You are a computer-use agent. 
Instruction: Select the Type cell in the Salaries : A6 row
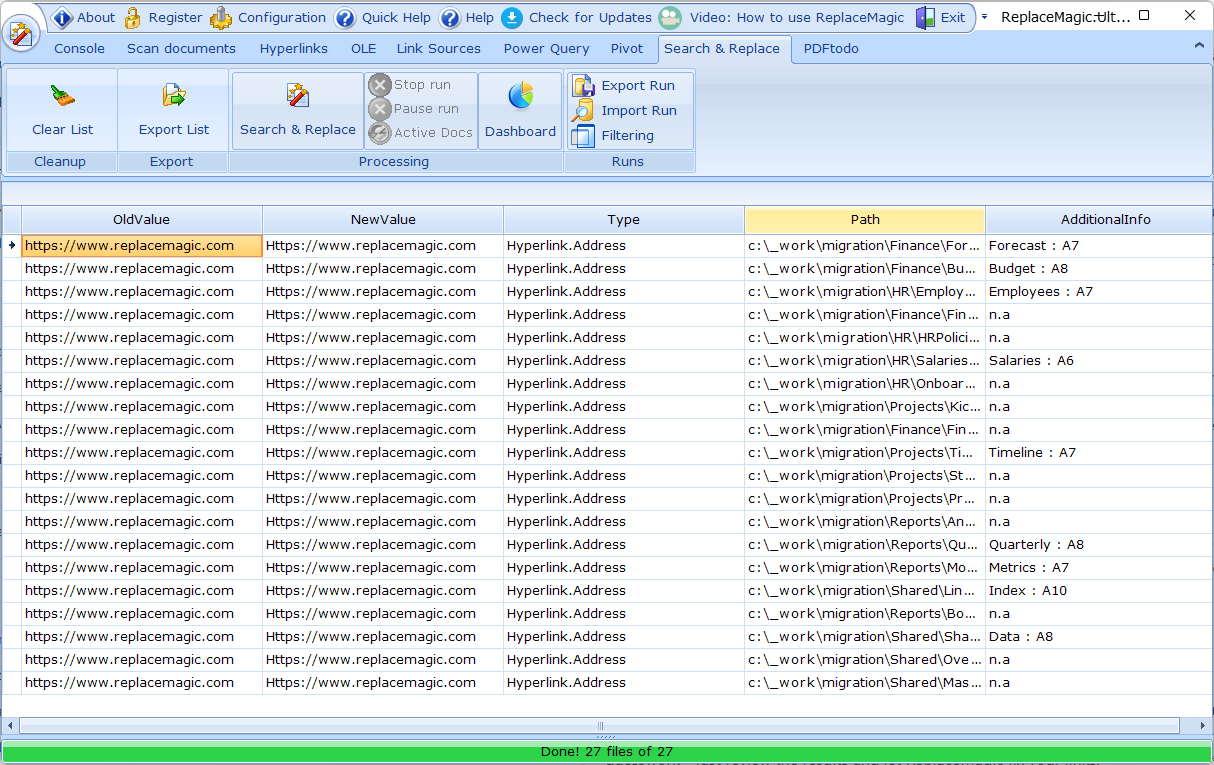click(624, 361)
